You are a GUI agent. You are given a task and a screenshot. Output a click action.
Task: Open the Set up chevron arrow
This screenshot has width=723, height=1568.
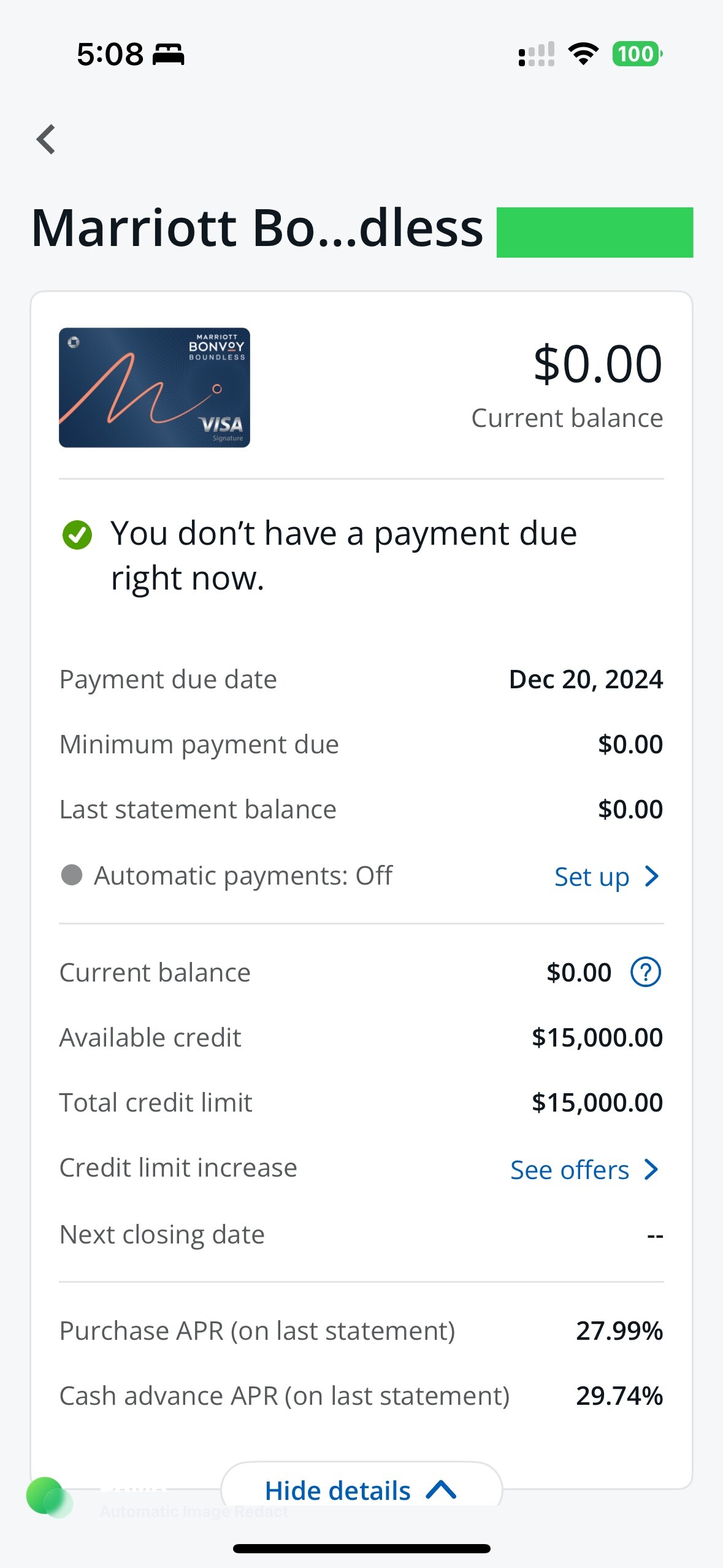pyautogui.click(x=652, y=877)
